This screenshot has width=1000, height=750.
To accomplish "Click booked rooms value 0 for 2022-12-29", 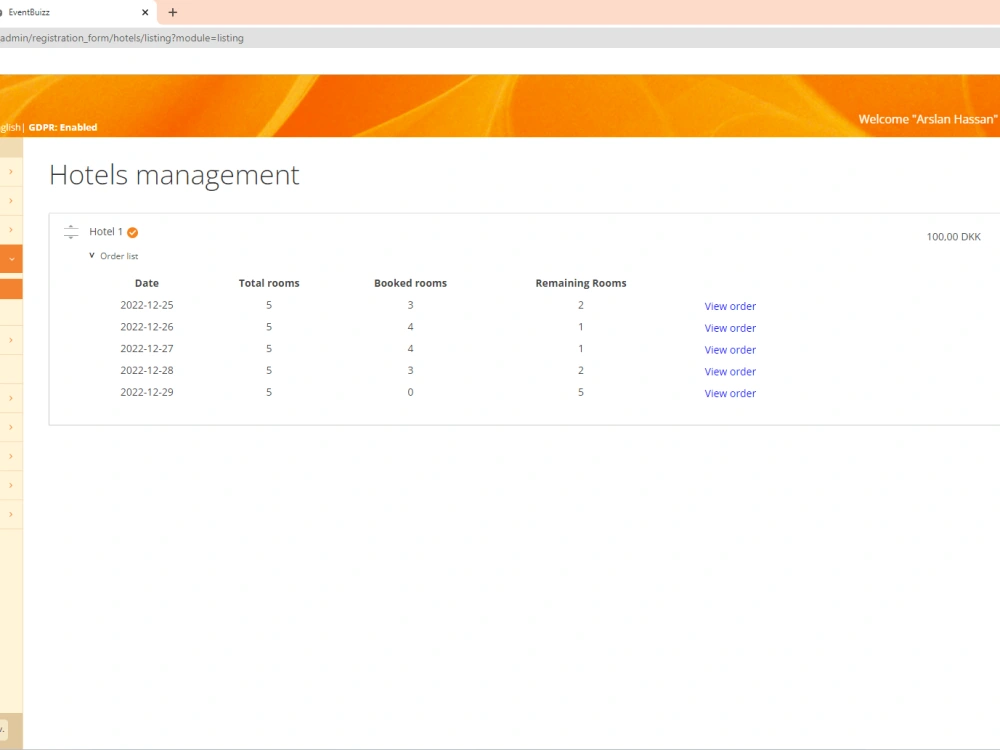I will (410, 392).
